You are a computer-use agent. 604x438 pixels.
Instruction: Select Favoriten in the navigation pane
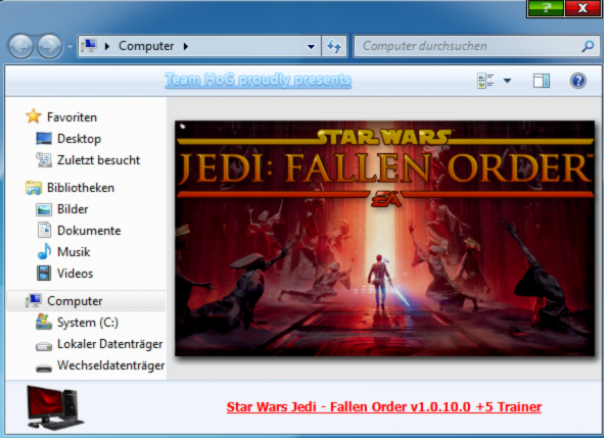pyautogui.click(x=72, y=117)
